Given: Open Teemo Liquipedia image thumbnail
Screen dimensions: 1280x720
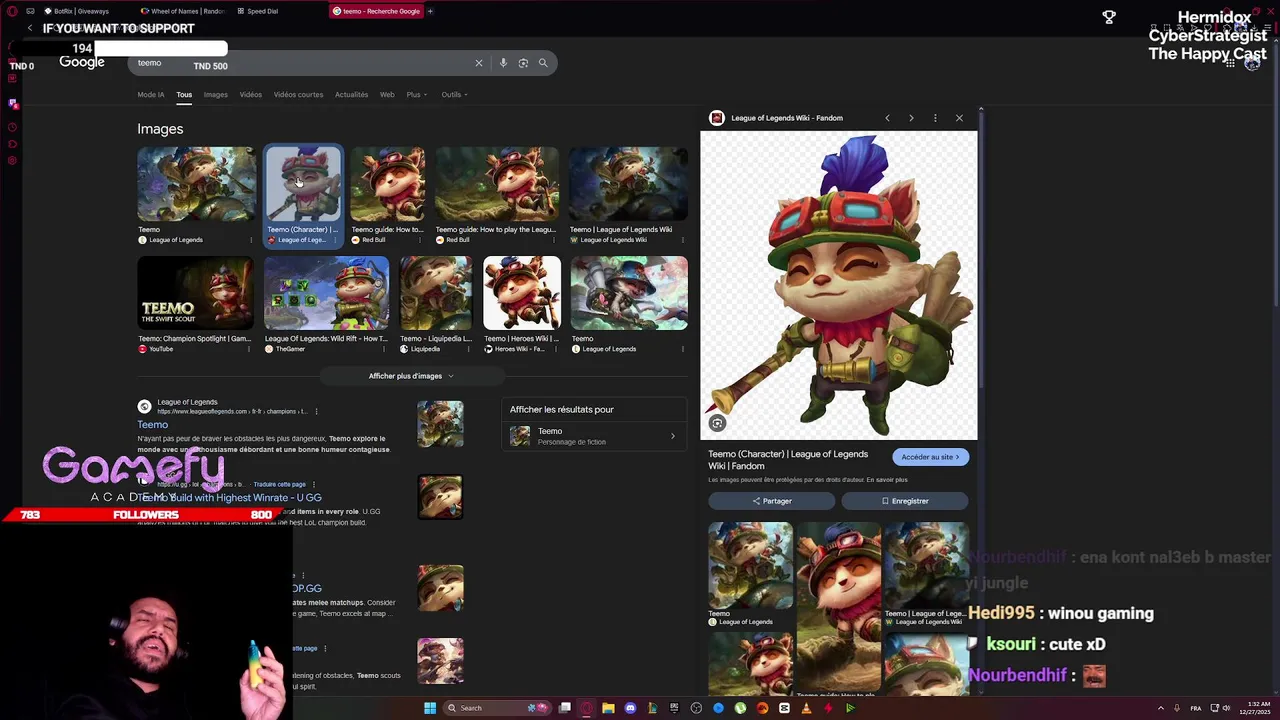Looking at the screenshot, I should (436, 293).
